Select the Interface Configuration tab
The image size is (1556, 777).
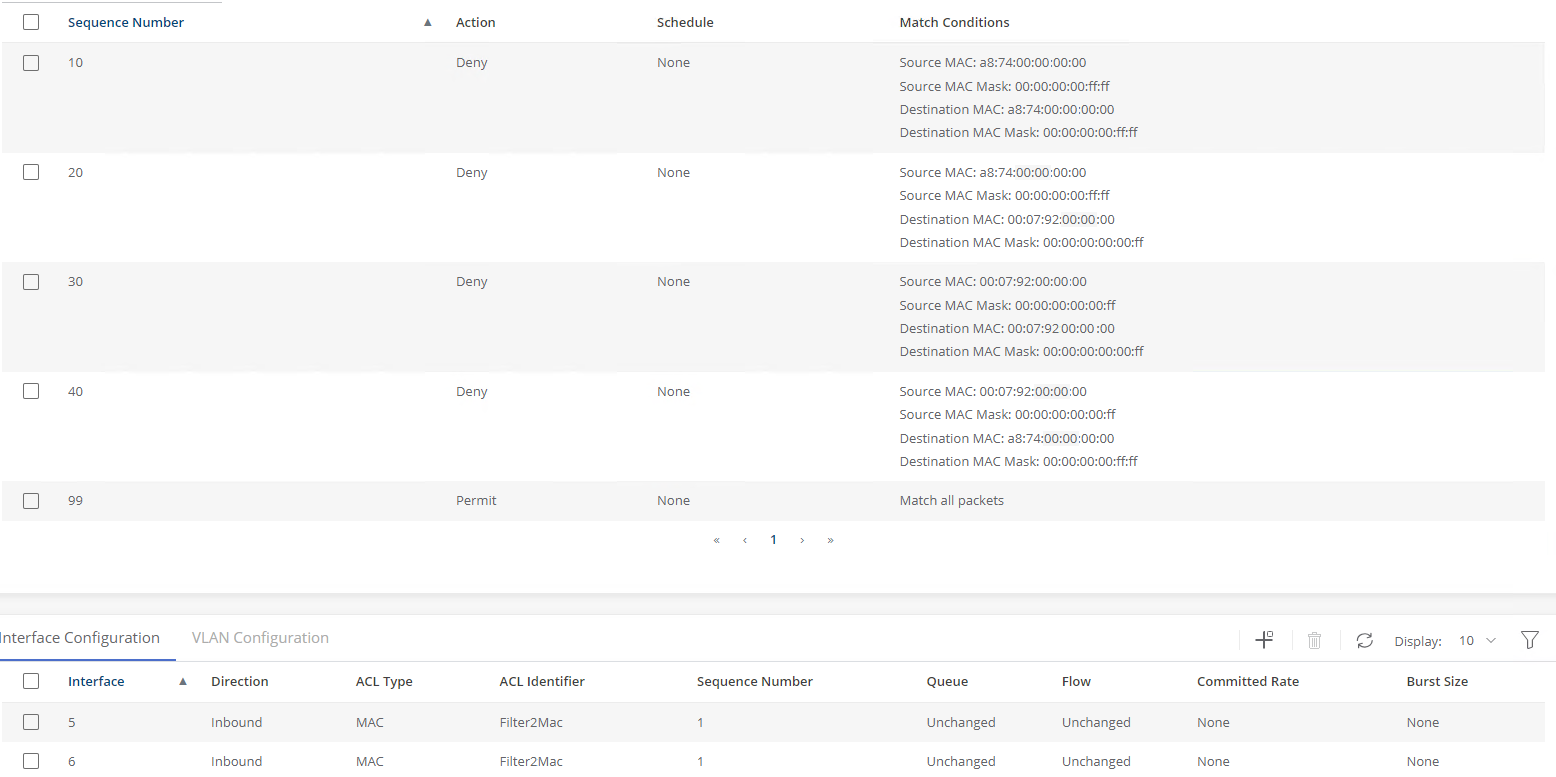point(80,638)
